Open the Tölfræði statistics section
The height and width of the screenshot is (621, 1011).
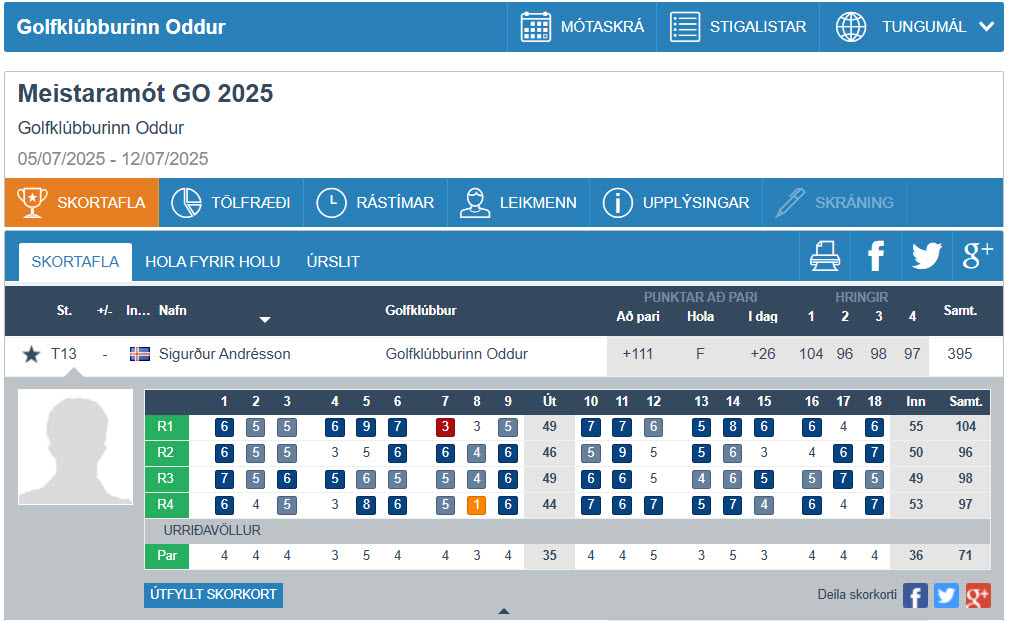231,203
